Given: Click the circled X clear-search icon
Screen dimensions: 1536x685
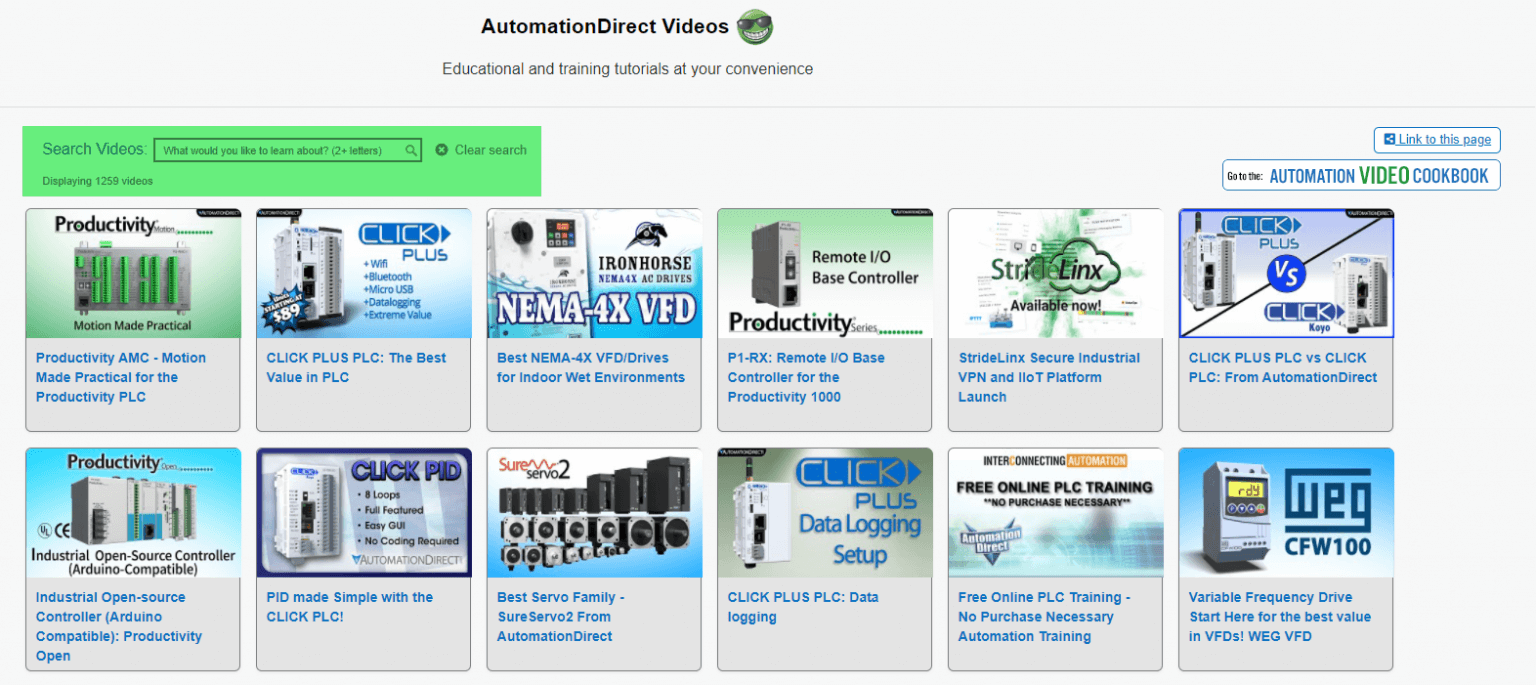Looking at the screenshot, I should coord(442,150).
